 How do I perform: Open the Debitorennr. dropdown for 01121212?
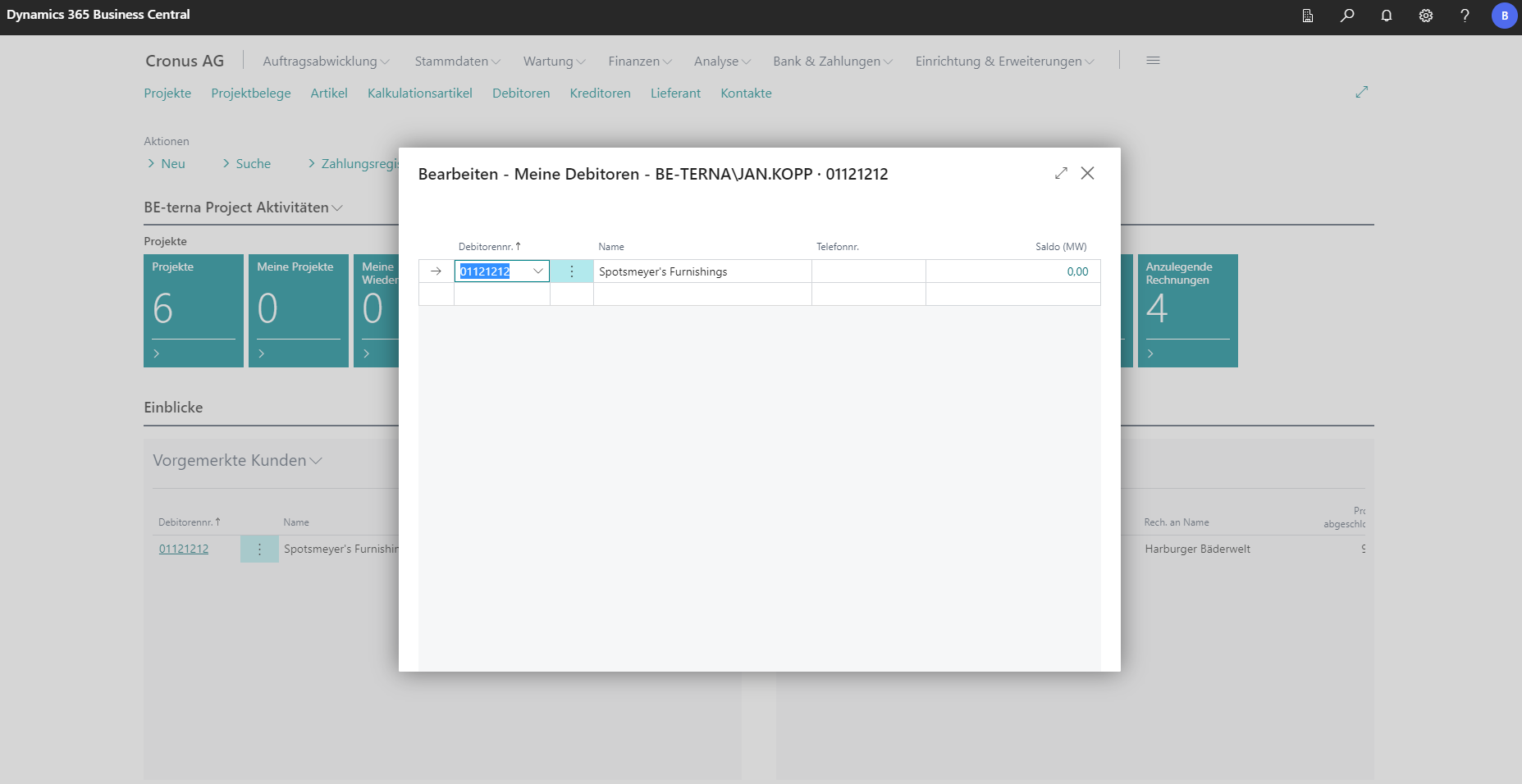(x=538, y=271)
